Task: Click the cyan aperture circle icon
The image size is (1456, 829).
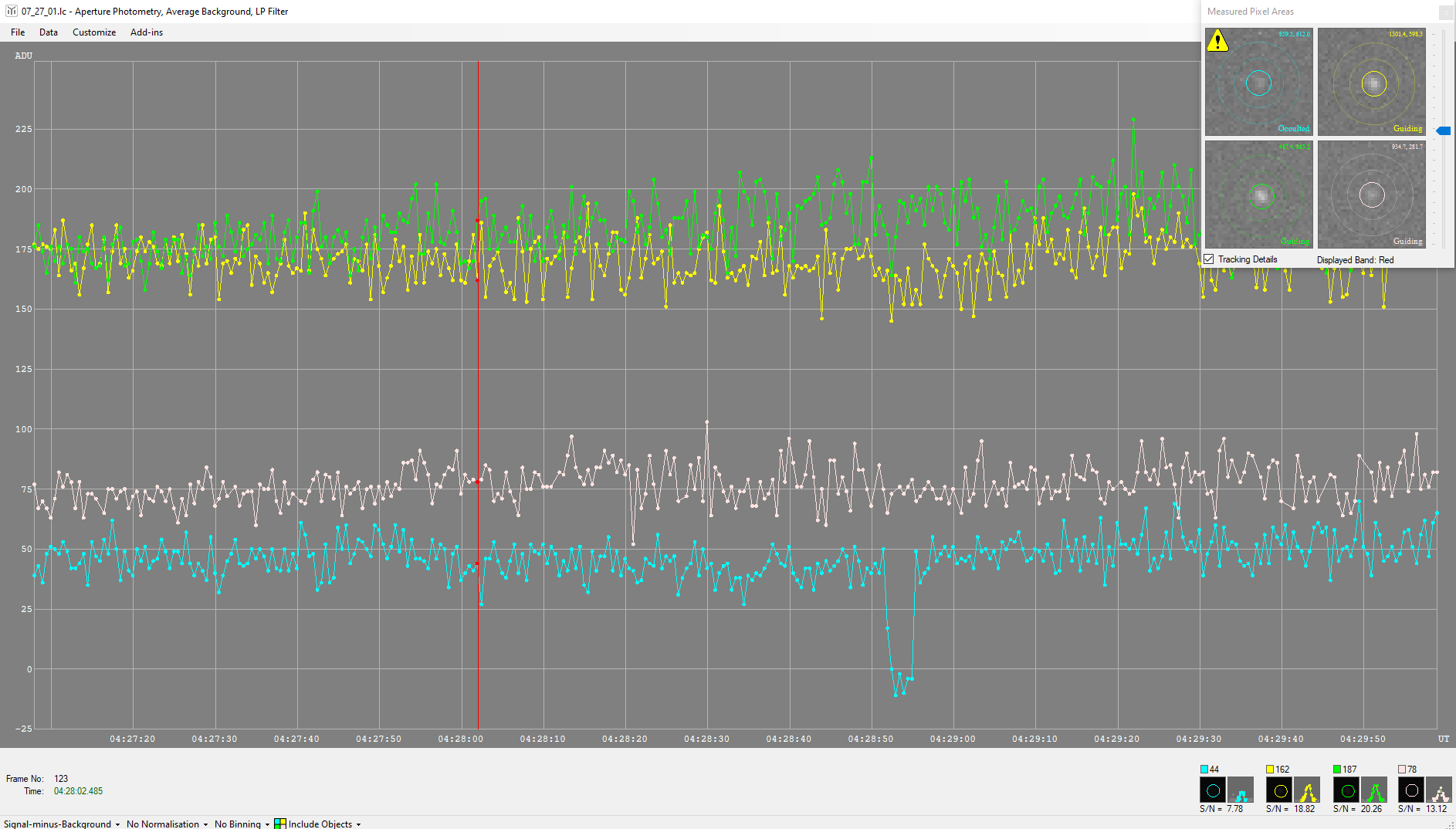Action: point(1212,790)
